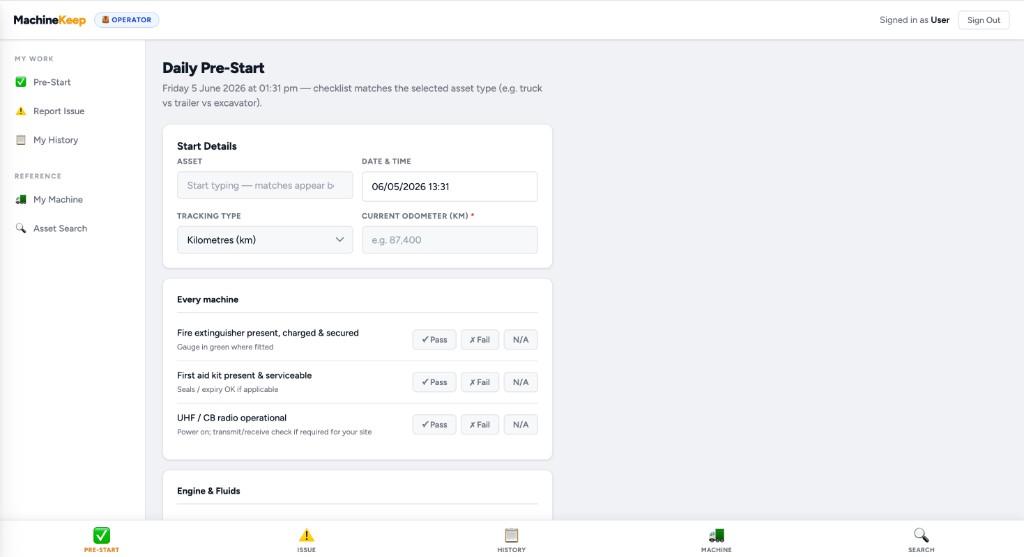1024x557 pixels.
Task: Click the MachineKeep logo link
Action: (x=50, y=20)
